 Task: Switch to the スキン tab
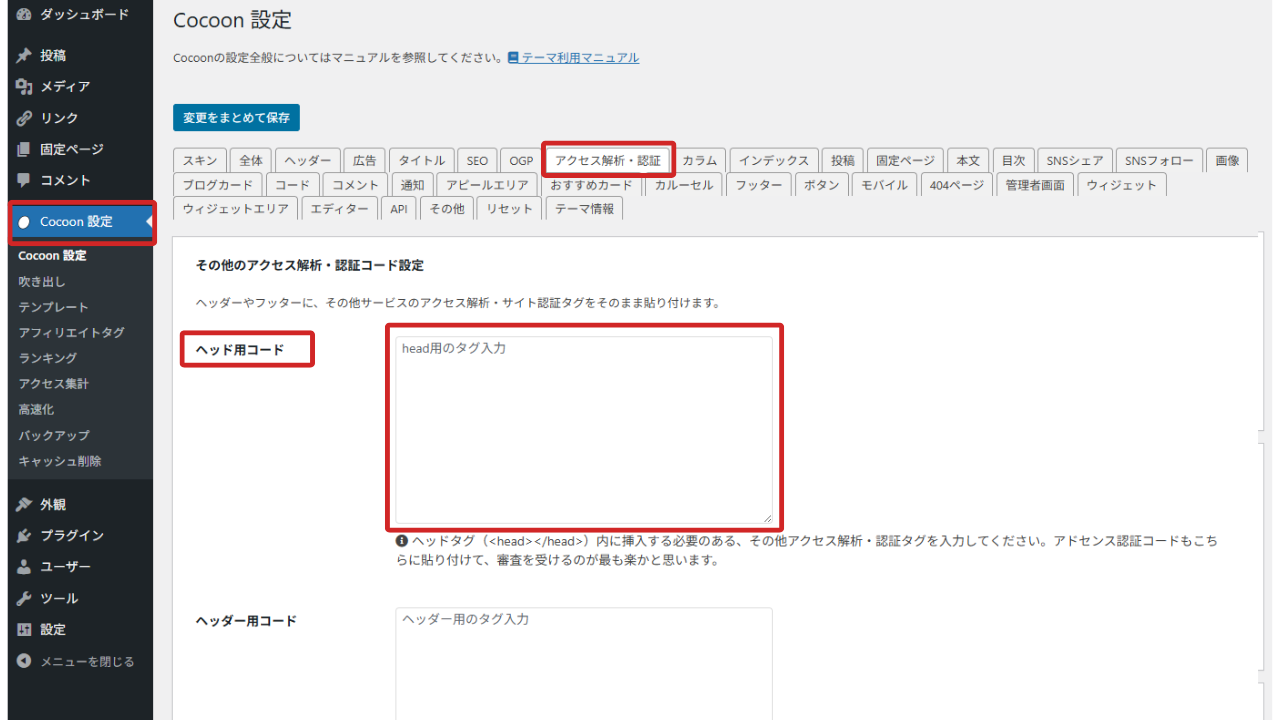[x=200, y=160]
